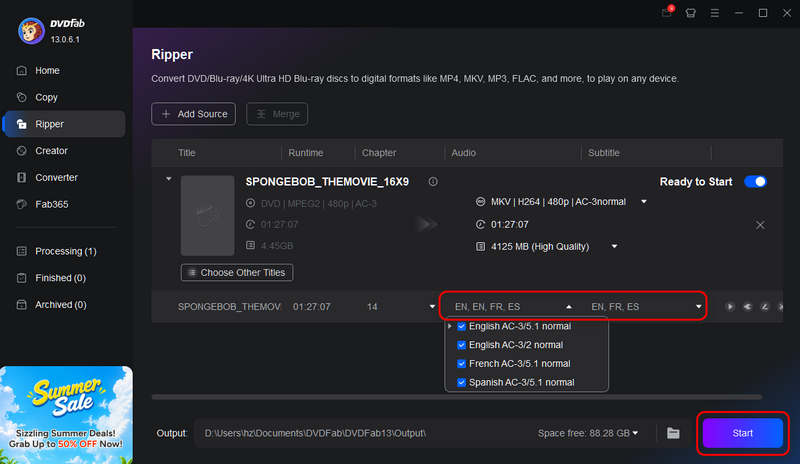Open the notifications icon with red badge

(x=667, y=13)
